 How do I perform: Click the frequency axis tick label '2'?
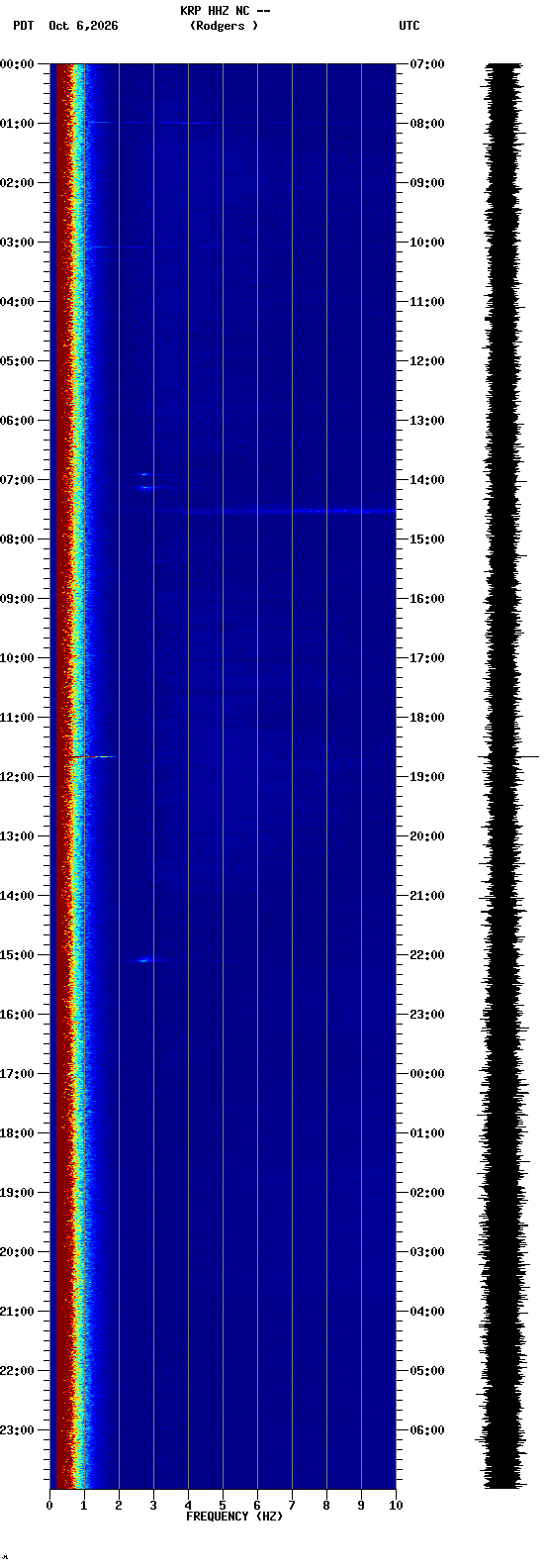[119, 1506]
